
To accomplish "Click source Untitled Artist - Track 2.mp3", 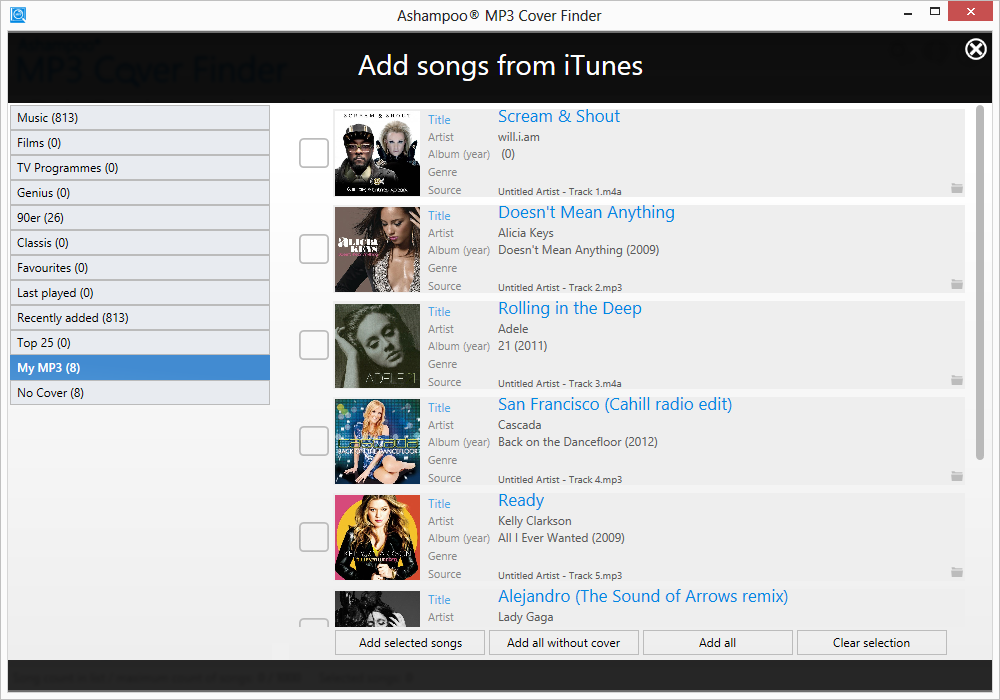I will pos(559,288).
